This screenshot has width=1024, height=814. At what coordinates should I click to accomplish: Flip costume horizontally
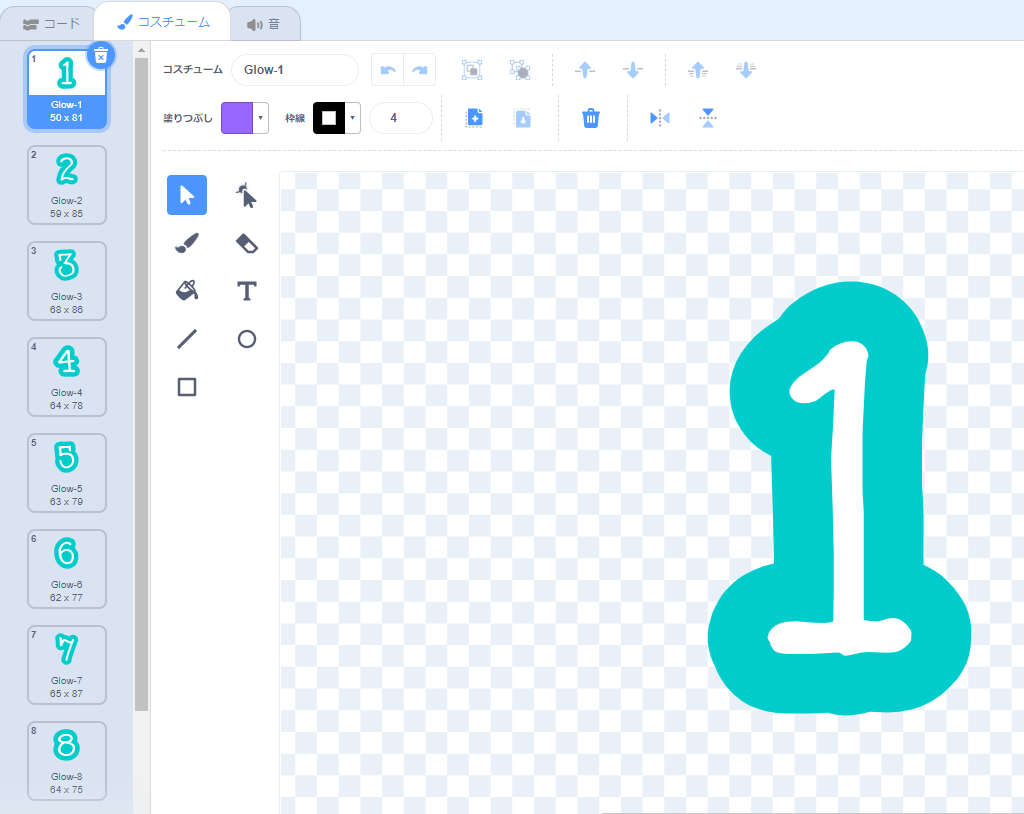659,118
